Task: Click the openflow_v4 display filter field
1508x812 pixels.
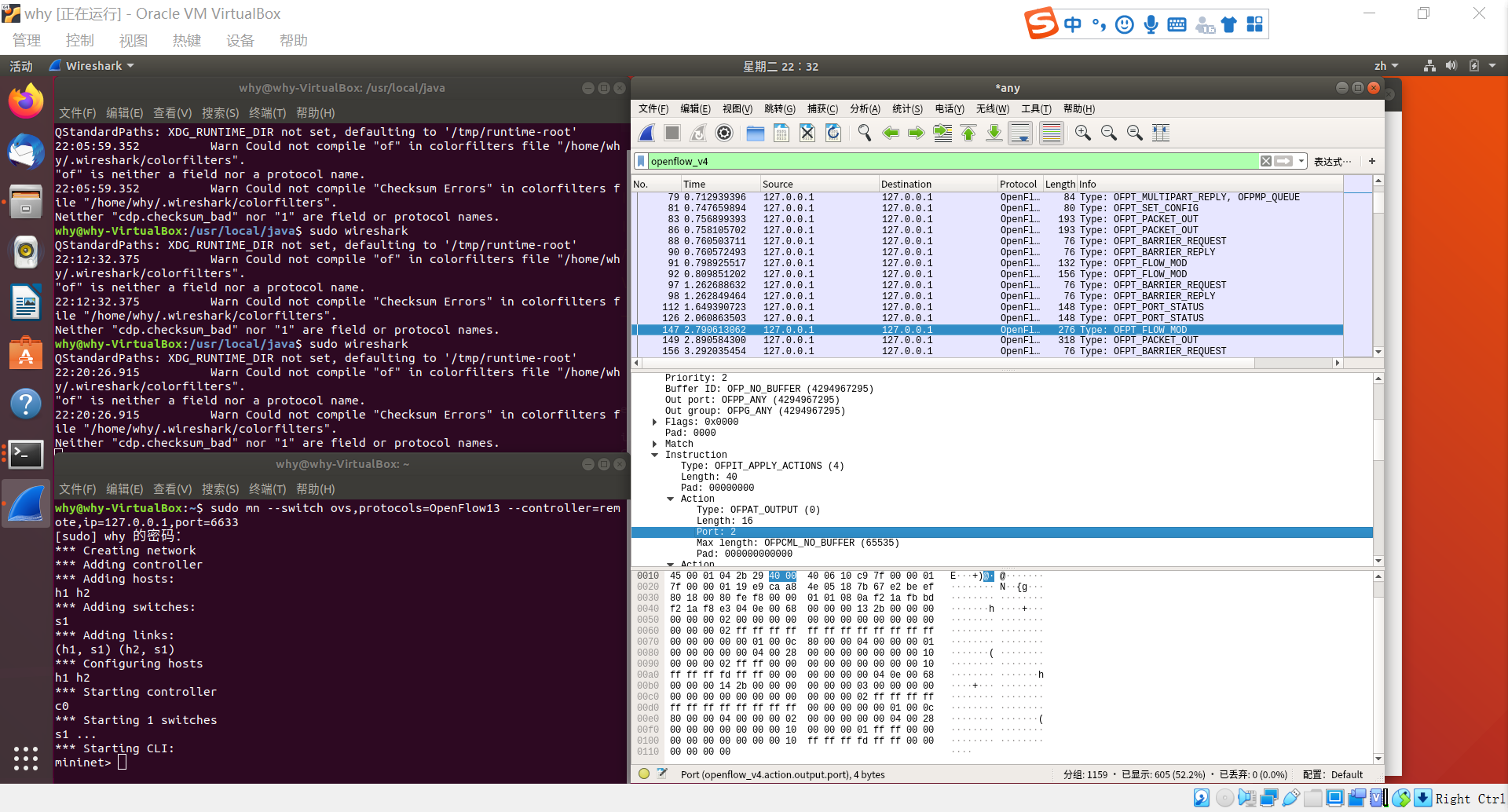Action: (953, 162)
